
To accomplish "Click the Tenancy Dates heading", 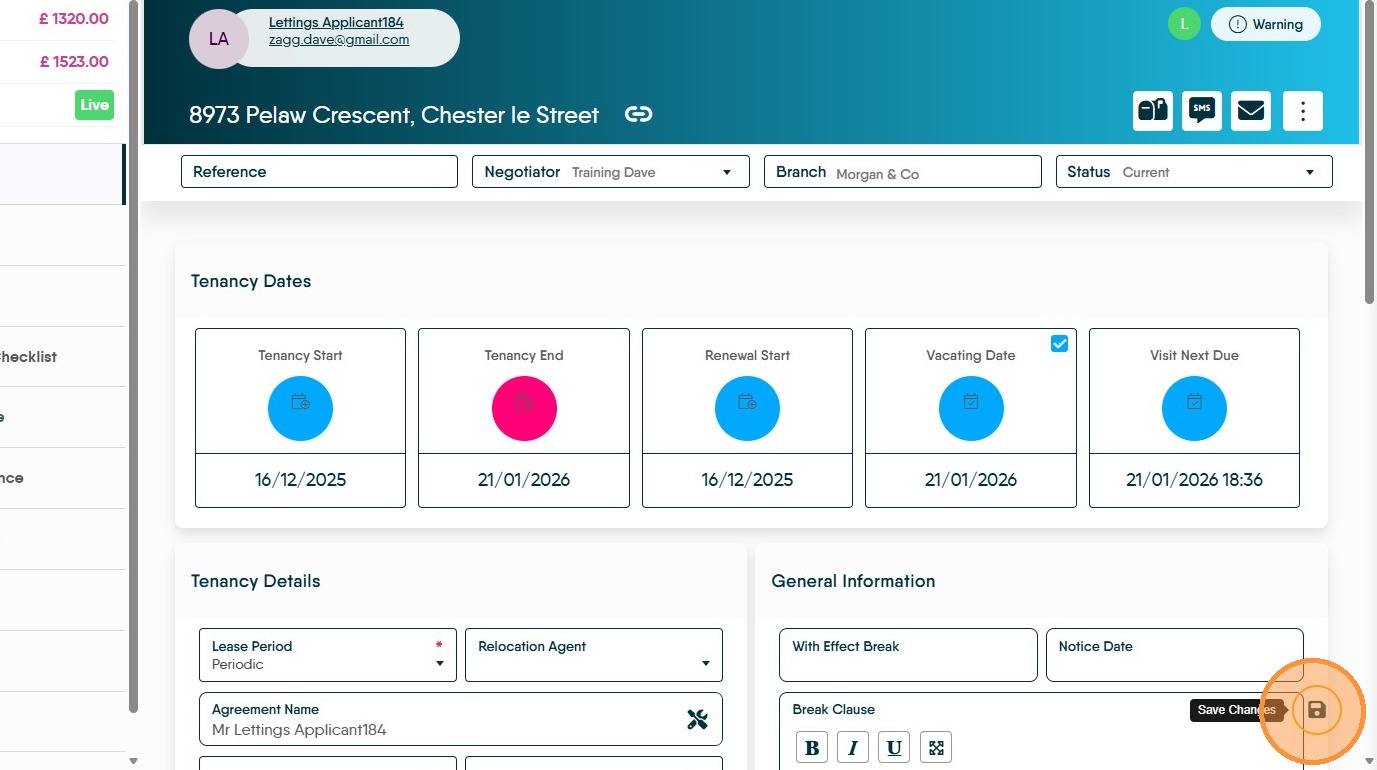I will 251,281.
